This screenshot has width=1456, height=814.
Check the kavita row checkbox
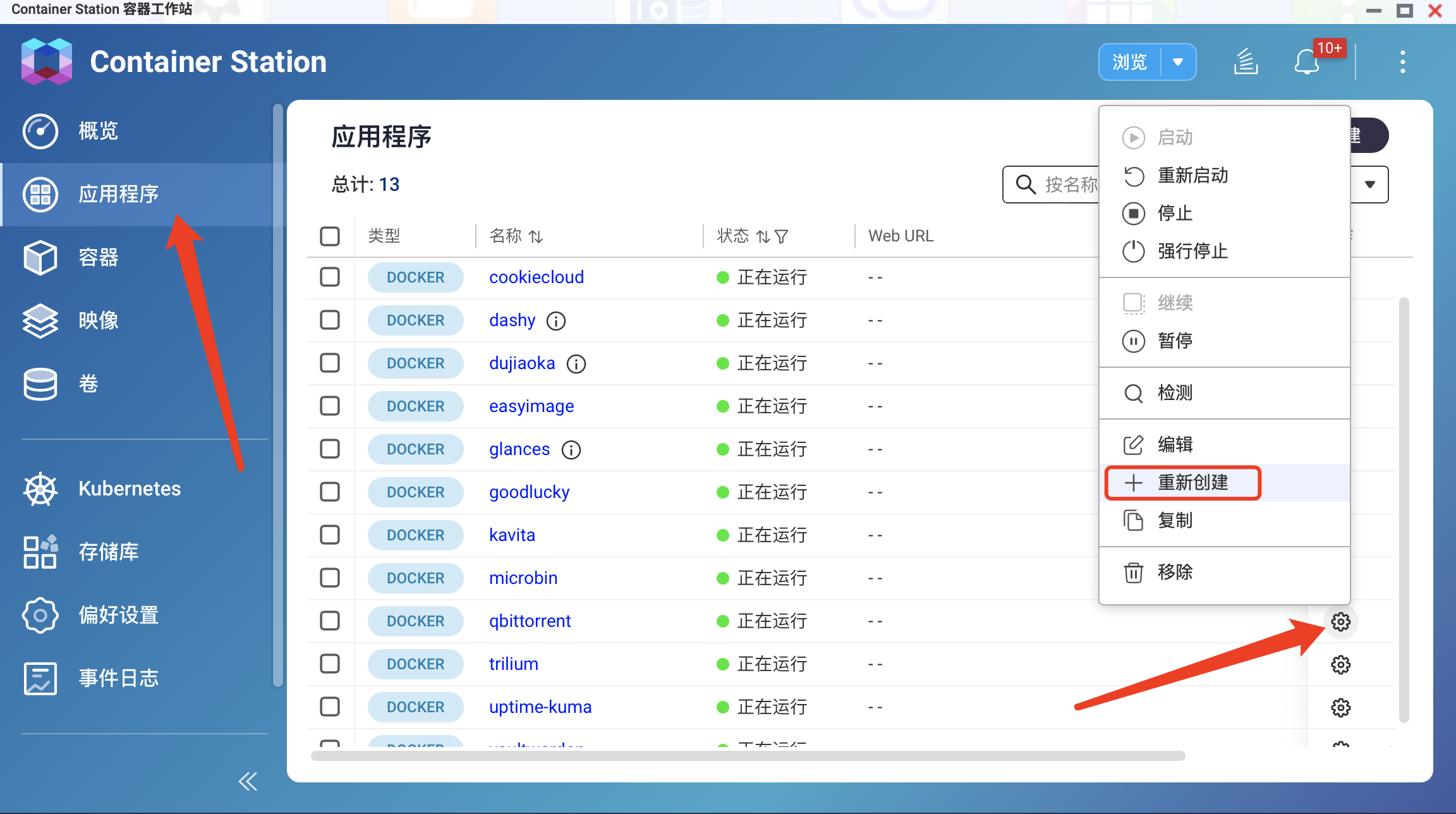pos(330,535)
